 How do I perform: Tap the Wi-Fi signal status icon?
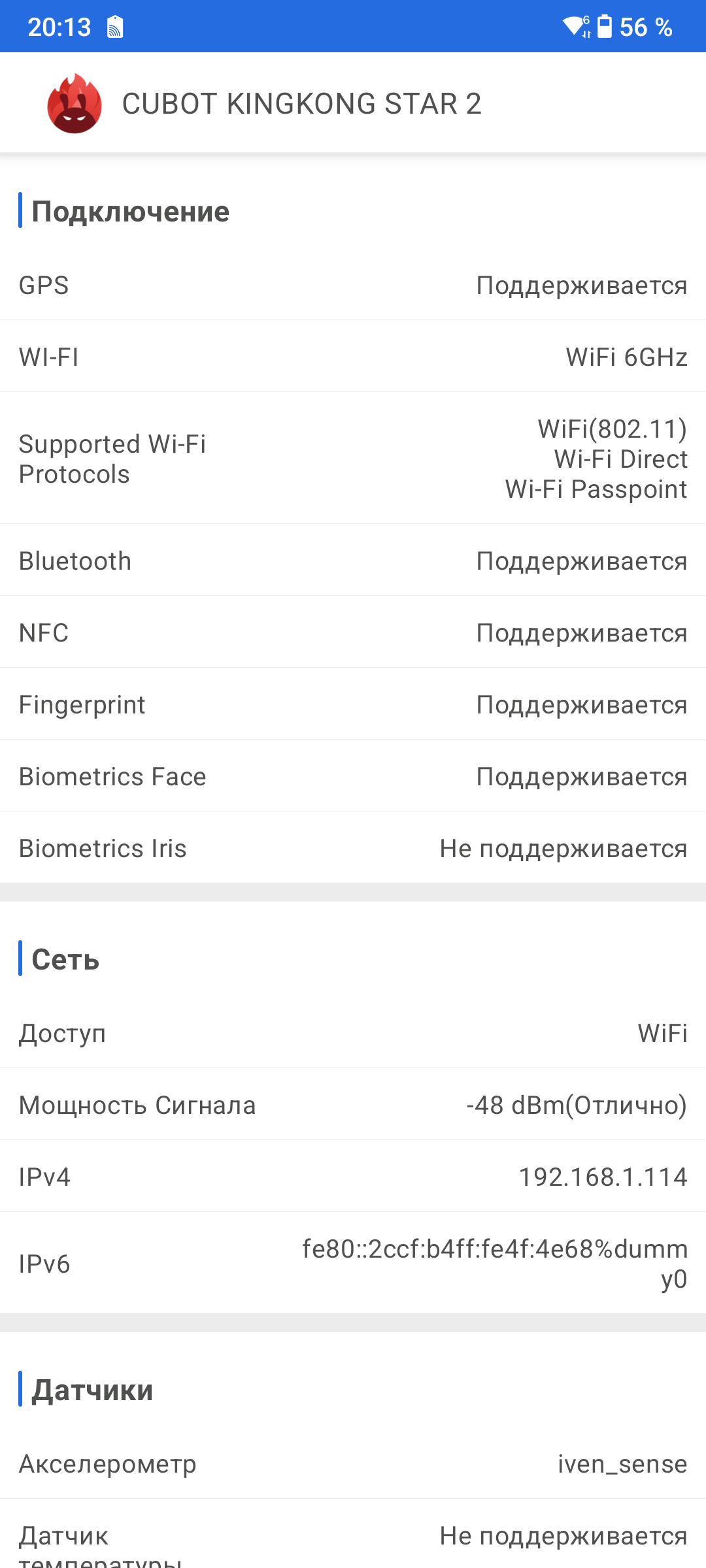(x=576, y=27)
